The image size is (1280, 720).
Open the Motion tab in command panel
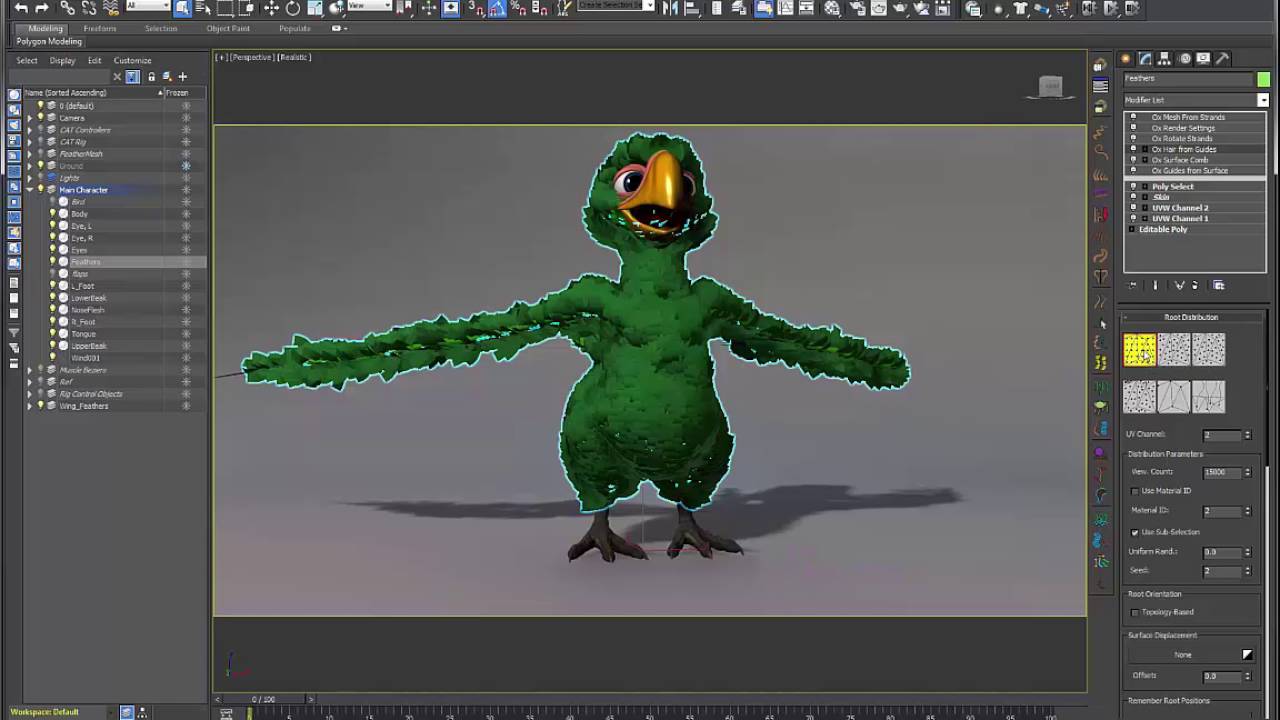(x=1184, y=59)
